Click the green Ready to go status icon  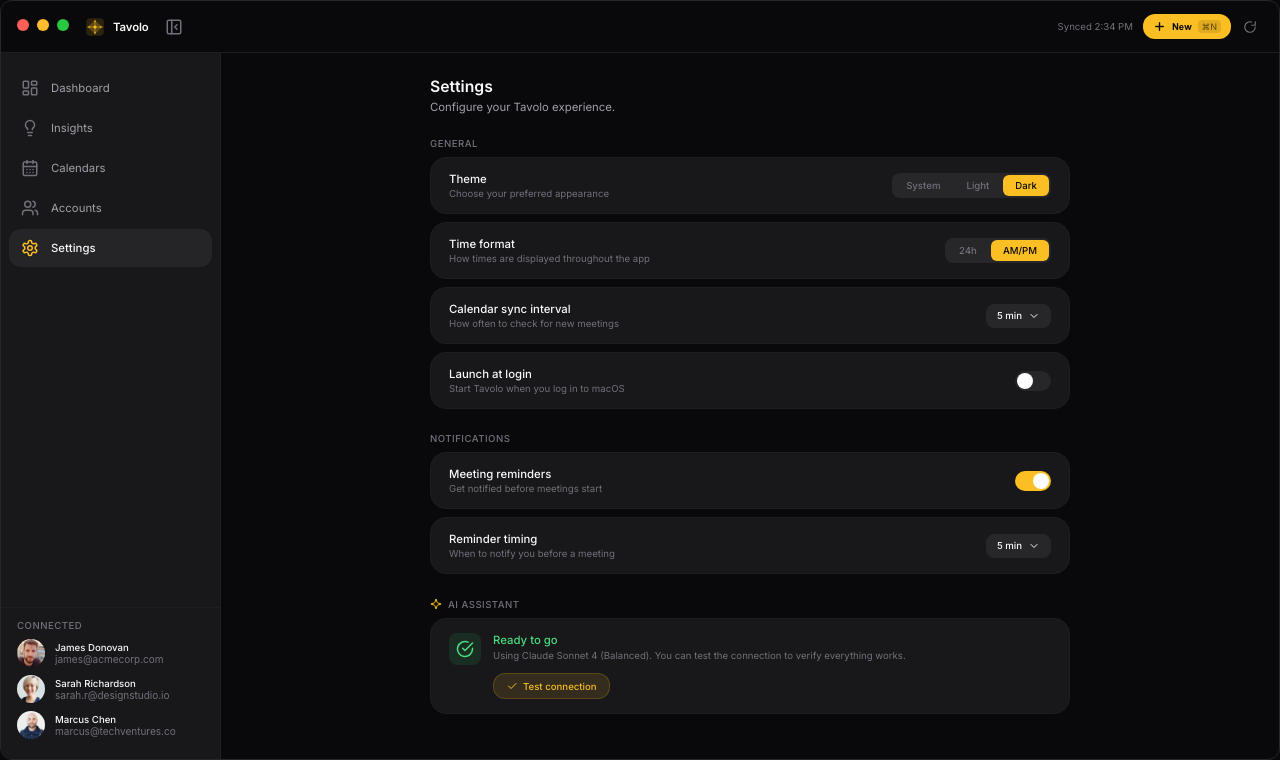(x=465, y=649)
